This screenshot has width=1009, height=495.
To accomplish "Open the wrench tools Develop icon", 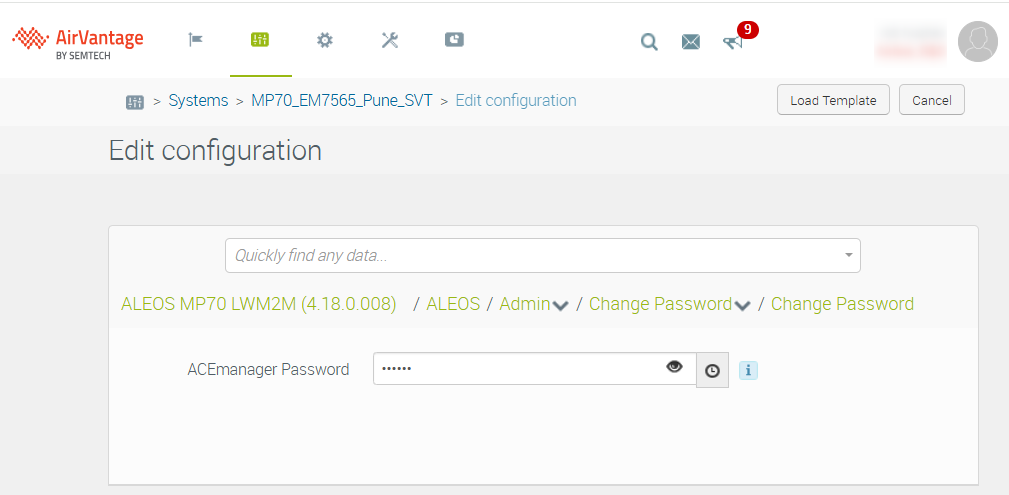I will click(x=390, y=40).
